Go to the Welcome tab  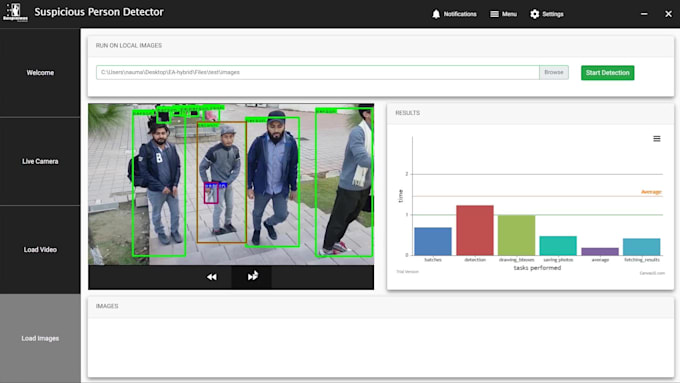click(x=40, y=72)
